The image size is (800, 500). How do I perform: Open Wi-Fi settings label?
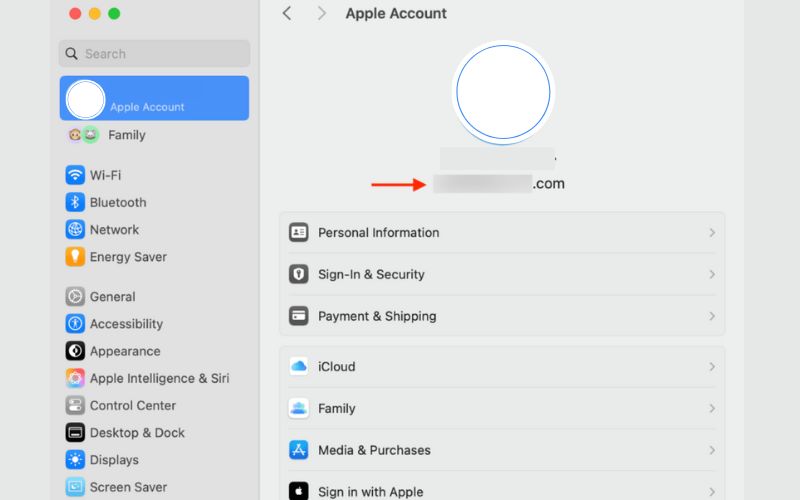point(106,176)
